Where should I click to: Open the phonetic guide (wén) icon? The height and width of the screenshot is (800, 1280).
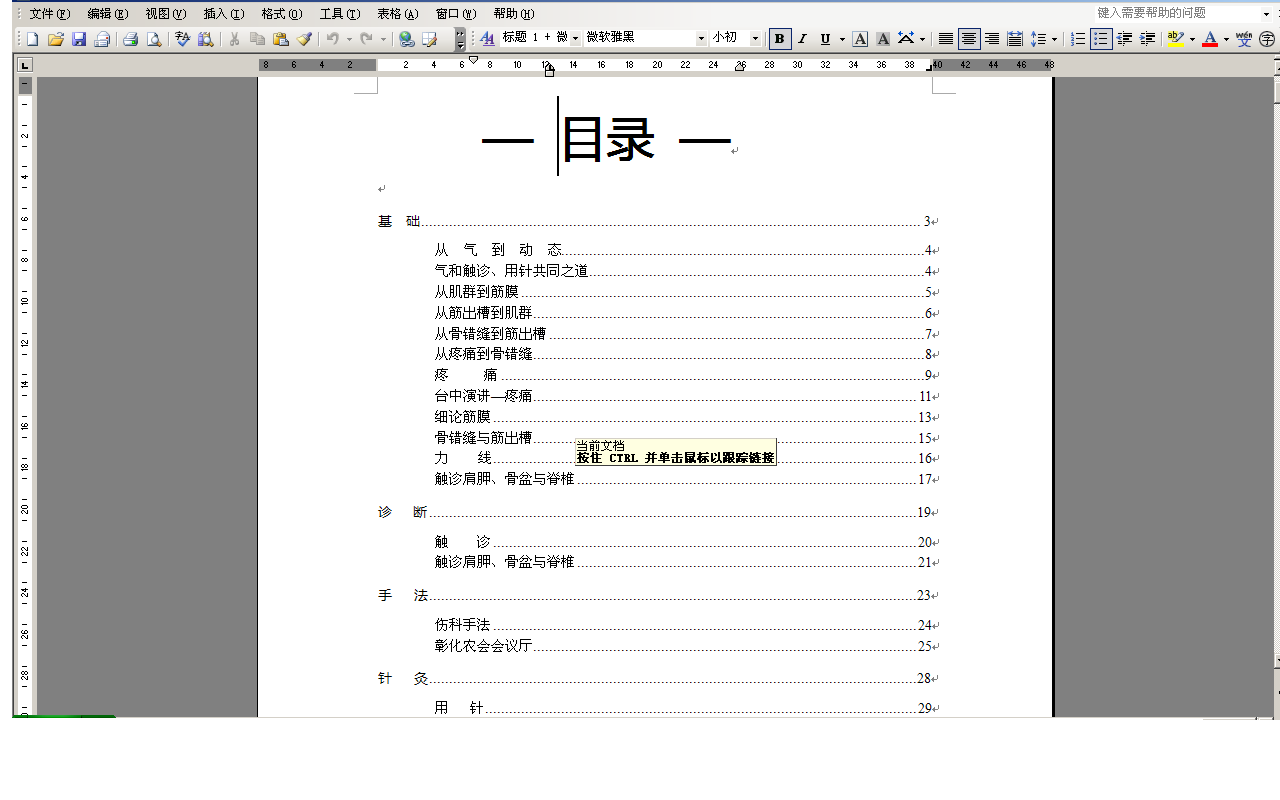click(x=1244, y=39)
